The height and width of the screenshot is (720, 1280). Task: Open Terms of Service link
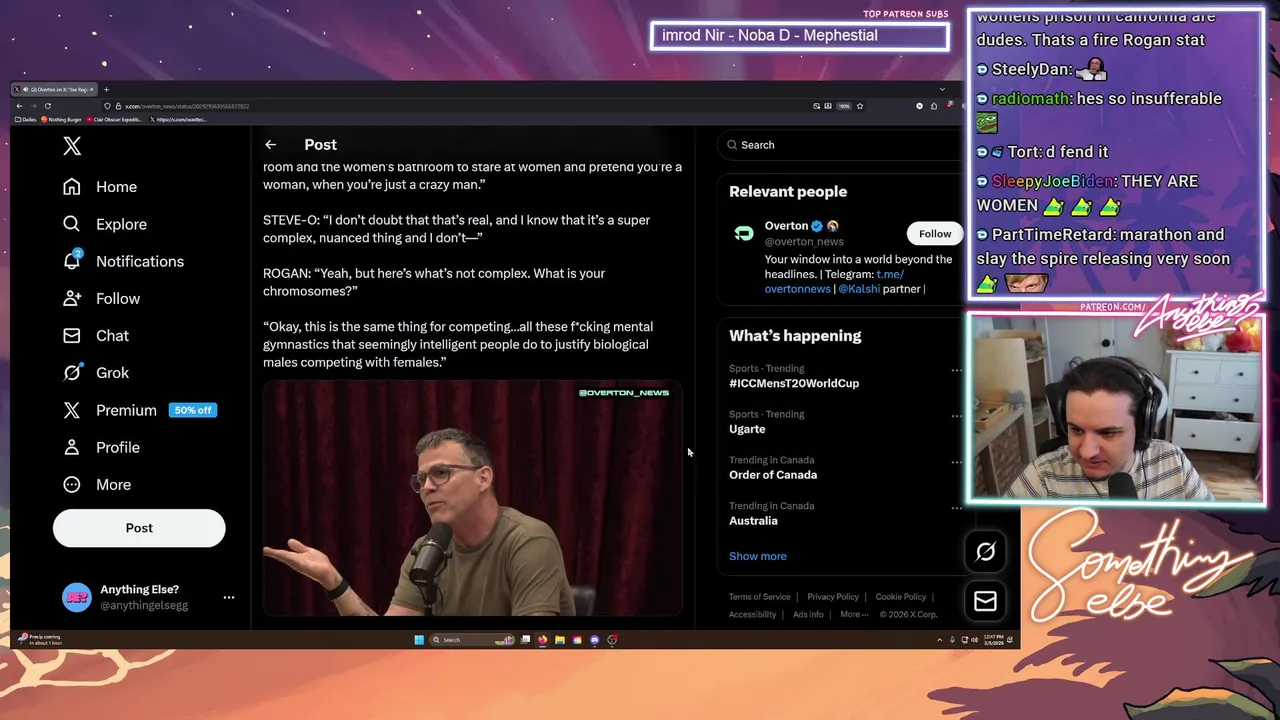[x=760, y=597]
